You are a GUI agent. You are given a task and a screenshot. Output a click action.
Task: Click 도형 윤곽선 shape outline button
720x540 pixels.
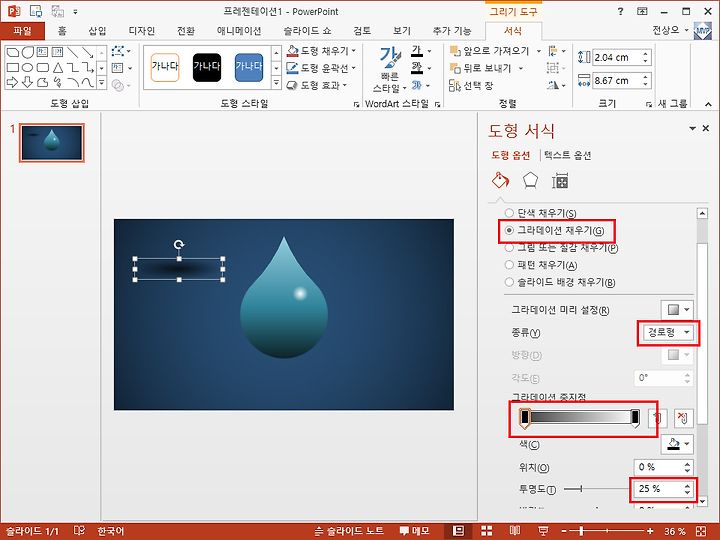tap(321, 68)
